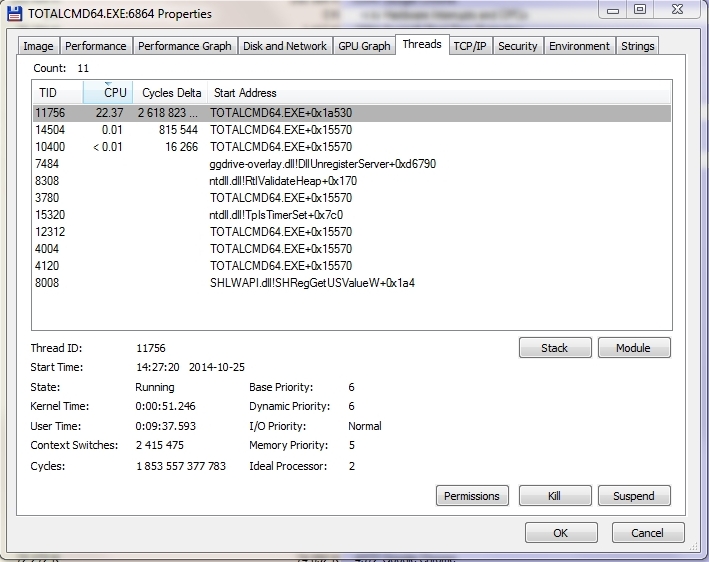Click the start time 14:27:20 value
Screen dimensions: 709x562
point(158,367)
